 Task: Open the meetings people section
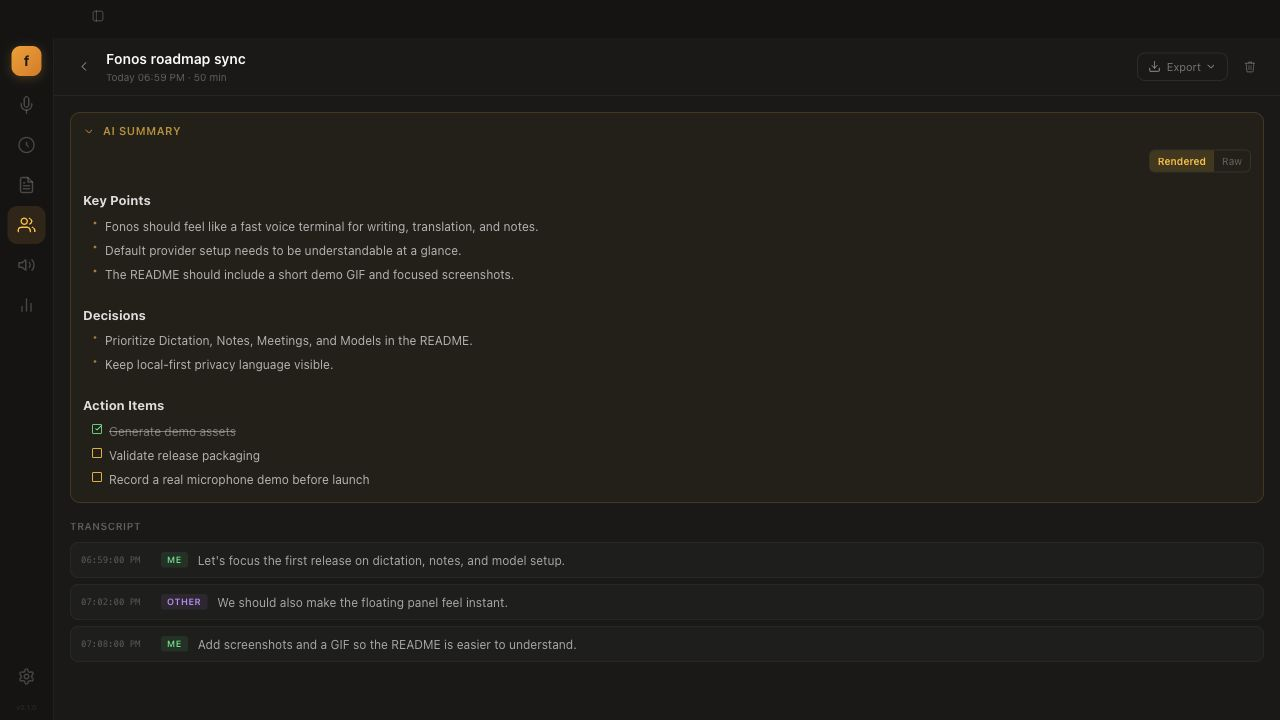[x=26, y=225]
